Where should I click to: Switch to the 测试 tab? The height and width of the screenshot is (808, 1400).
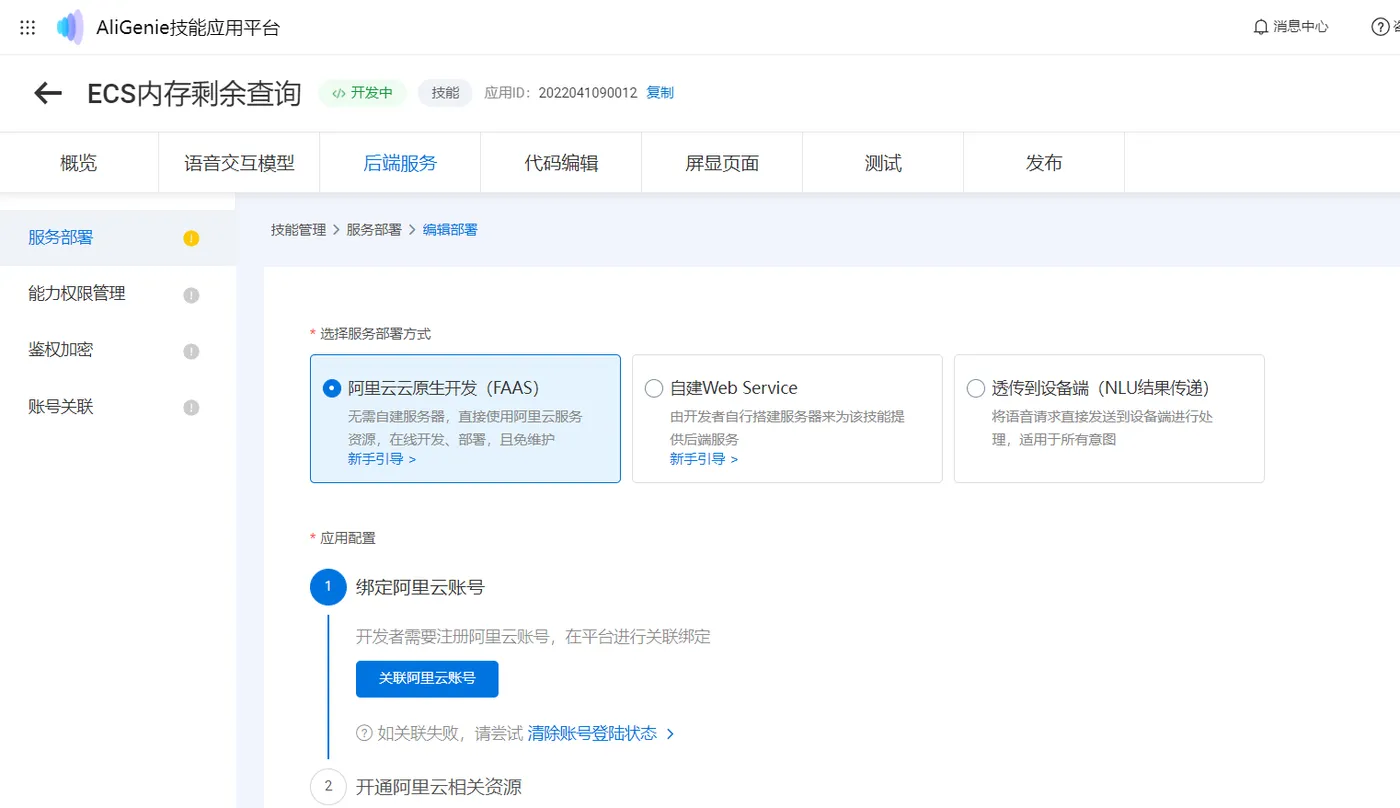(883, 163)
